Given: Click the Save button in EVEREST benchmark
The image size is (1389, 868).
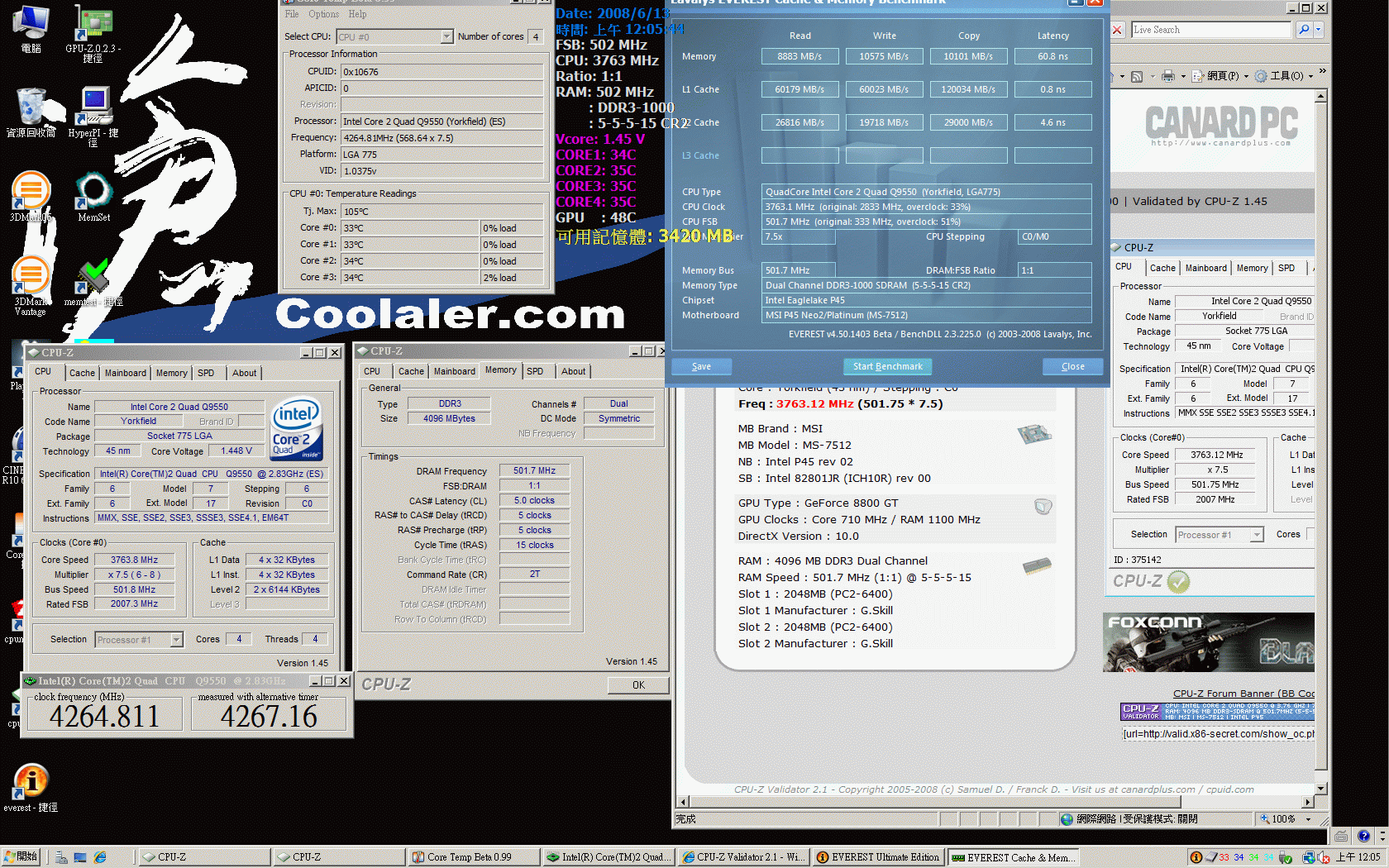Looking at the screenshot, I should pos(701,366).
